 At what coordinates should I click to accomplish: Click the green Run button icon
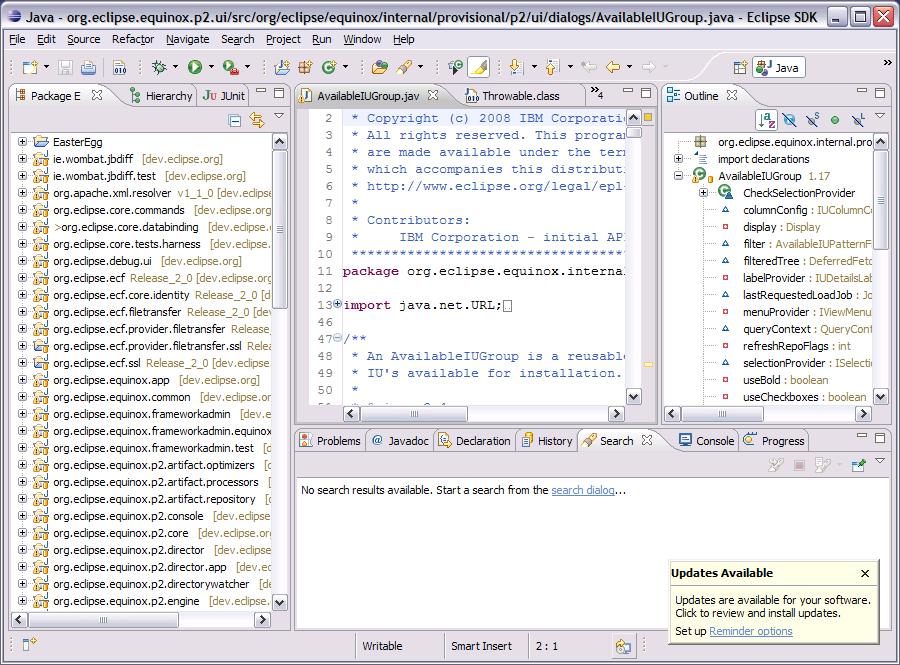(195, 67)
